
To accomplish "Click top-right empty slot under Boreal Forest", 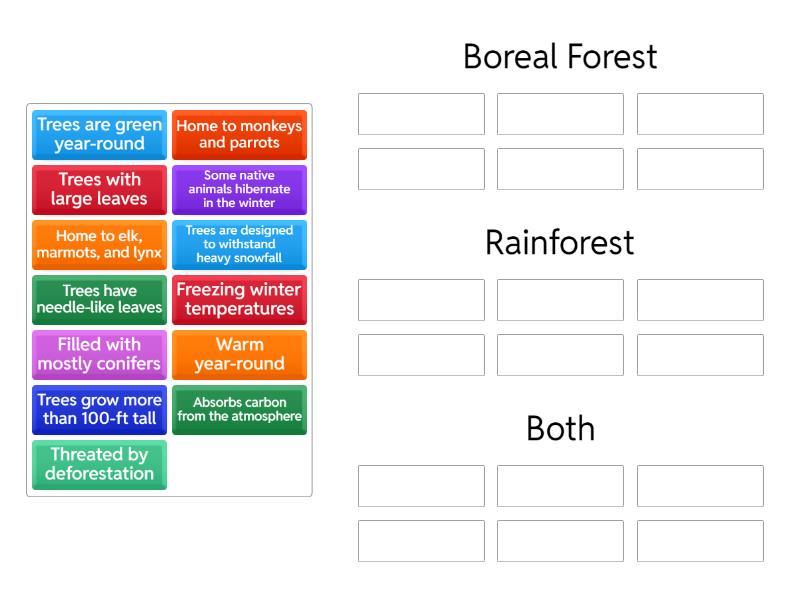I will coord(700,114).
